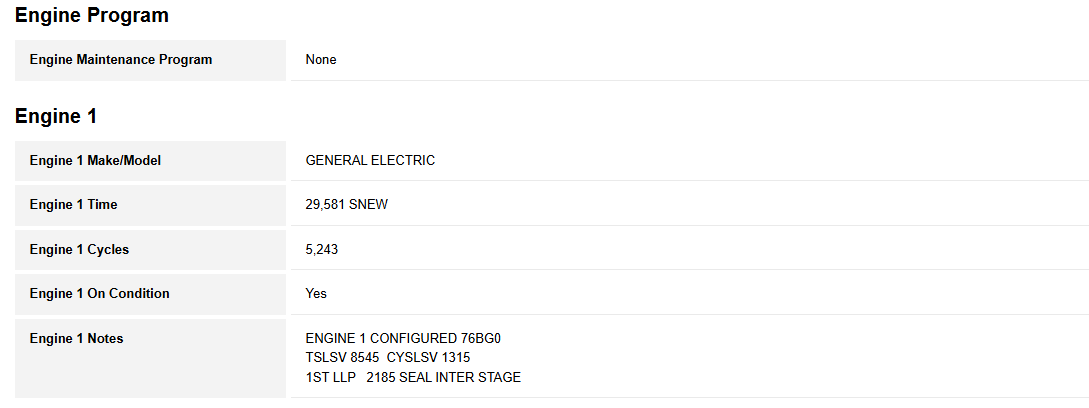Select the Engine 1 On Condition label
The image size is (1089, 408).
coord(99,294)
